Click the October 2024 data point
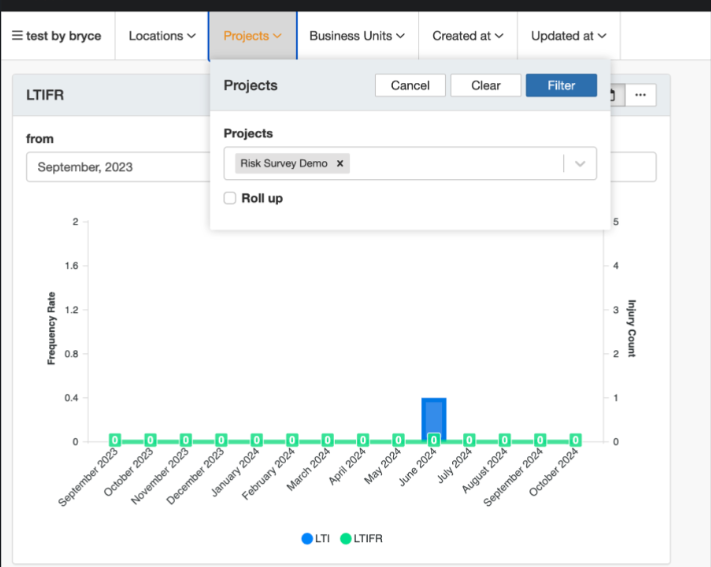The height and width of the screenshot is (567, 711). 575,440
